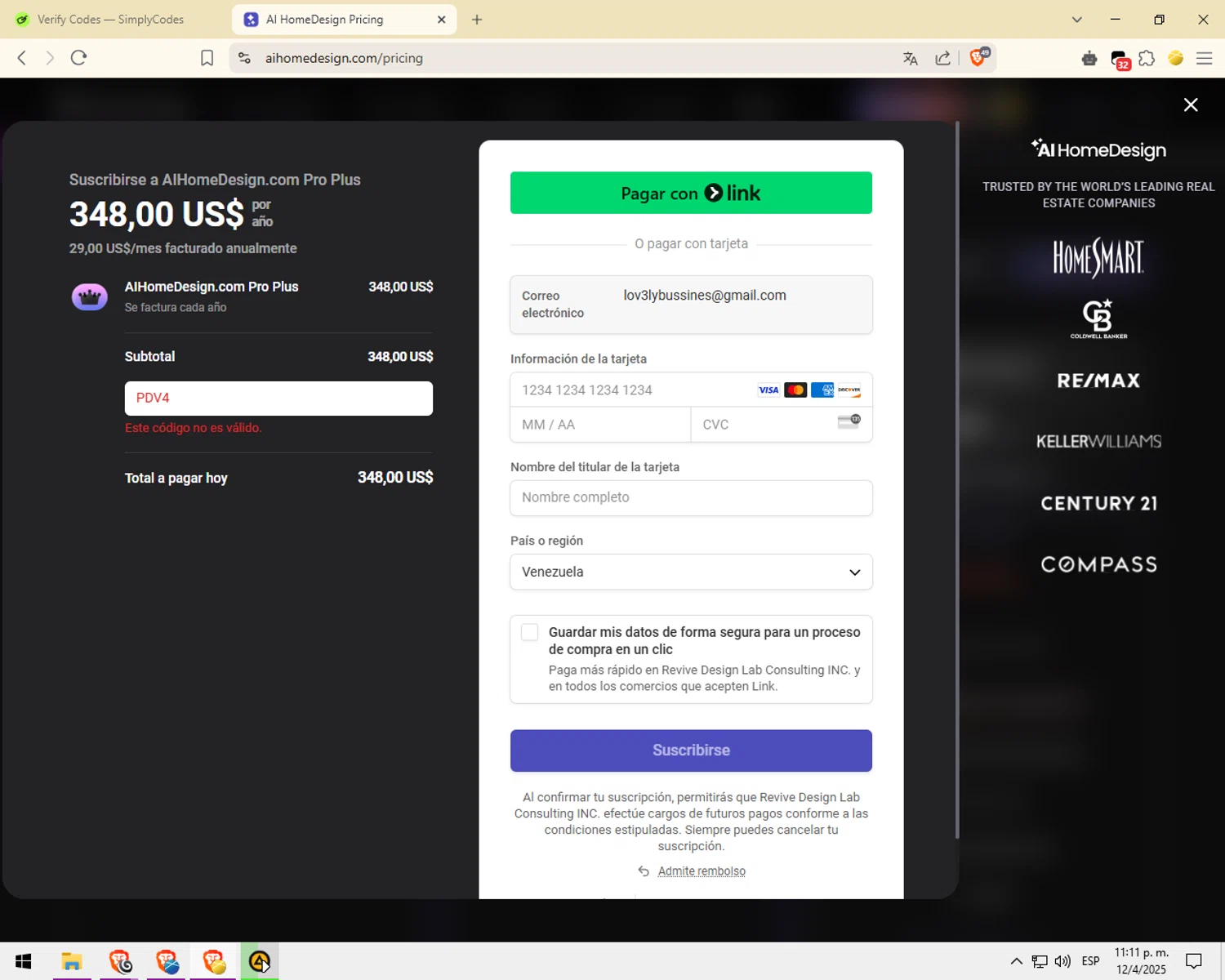
Task: Click the AI HomeDesign logo
Action: [1098, 149]
